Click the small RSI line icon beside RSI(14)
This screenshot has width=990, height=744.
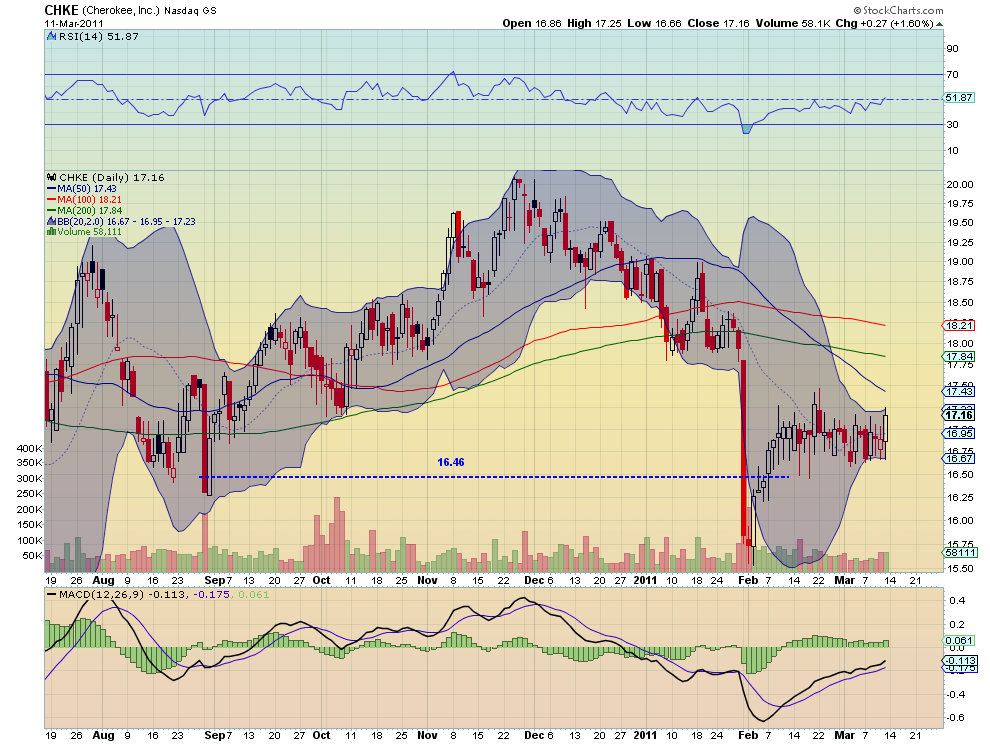click(52, 37)
